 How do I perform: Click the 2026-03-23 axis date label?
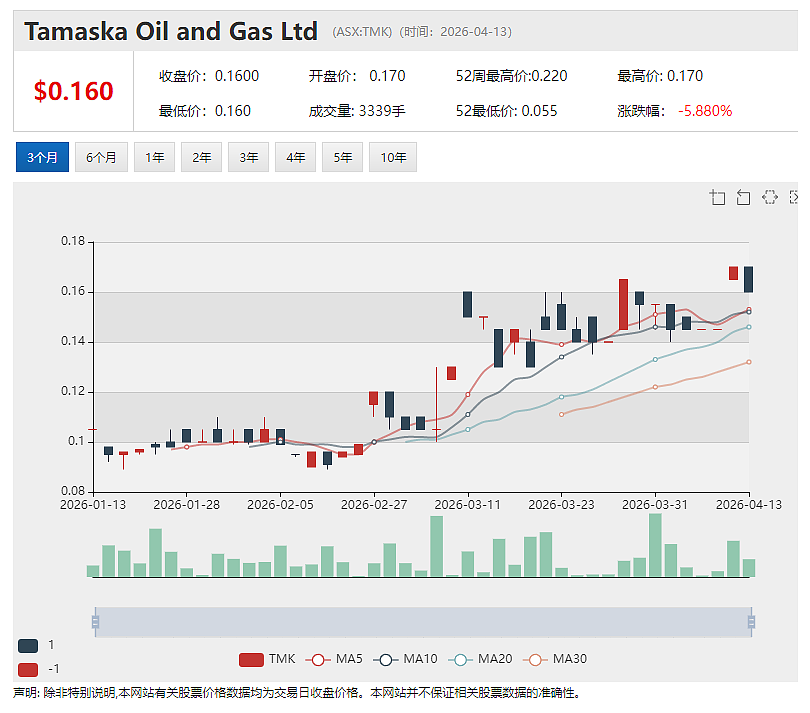(x=561, y=505)
